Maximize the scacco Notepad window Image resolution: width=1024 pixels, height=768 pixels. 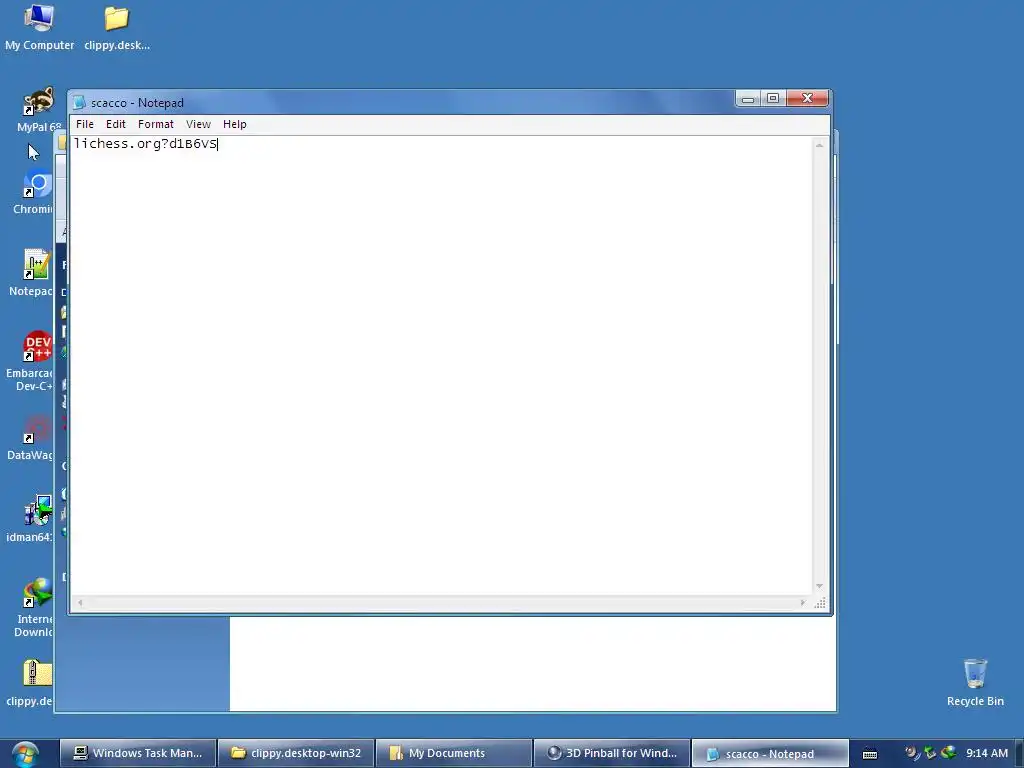(x=773, y=99)
